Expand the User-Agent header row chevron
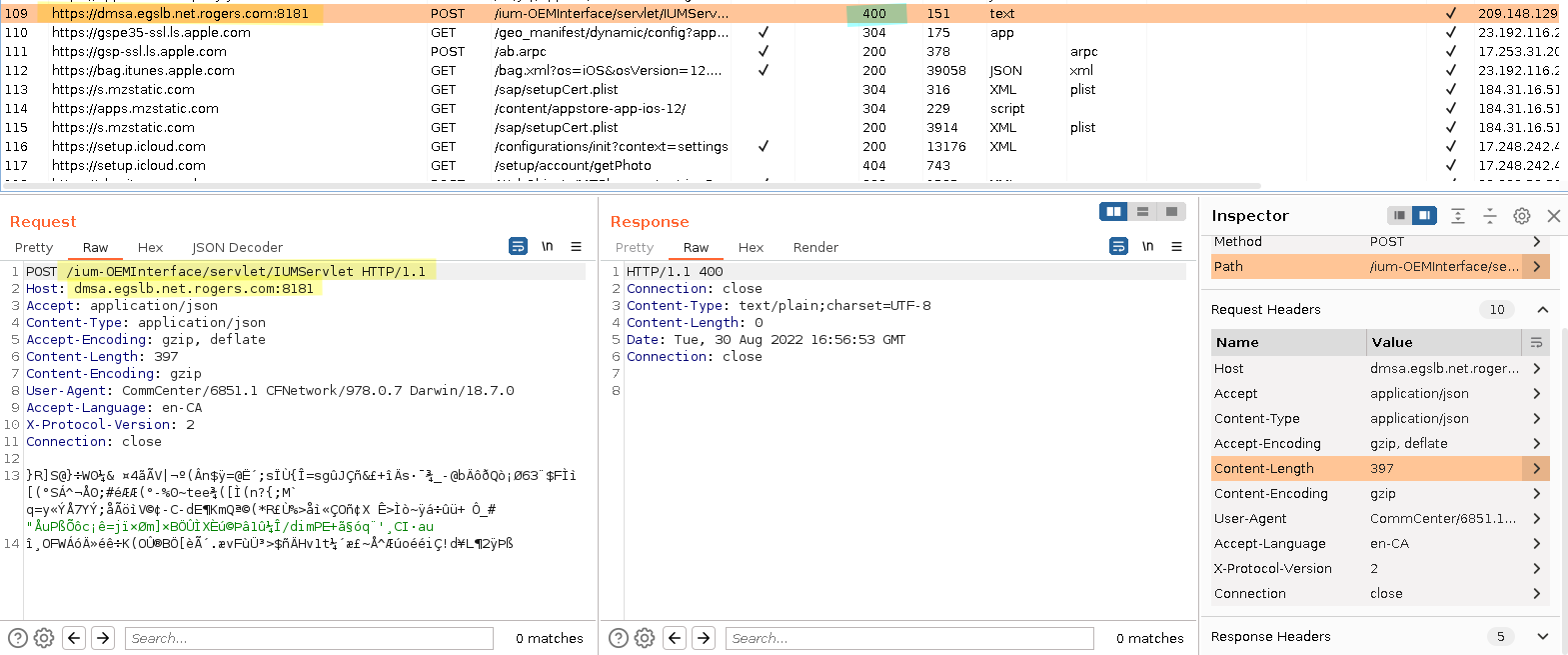 click(x=1536, y=518)
